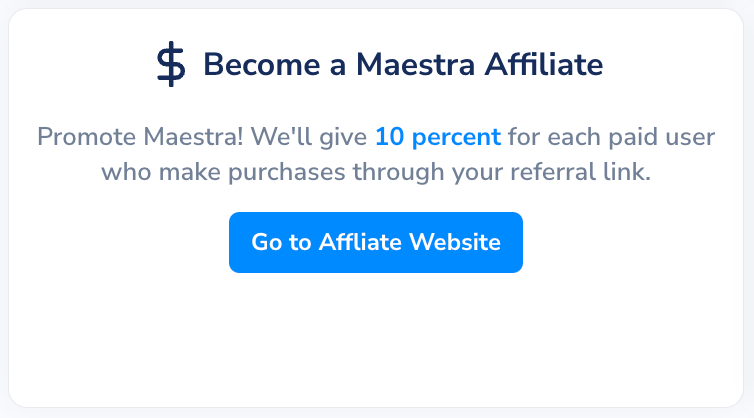Click empty card area below the button
754x418 pixels.
tap(376, 340)
